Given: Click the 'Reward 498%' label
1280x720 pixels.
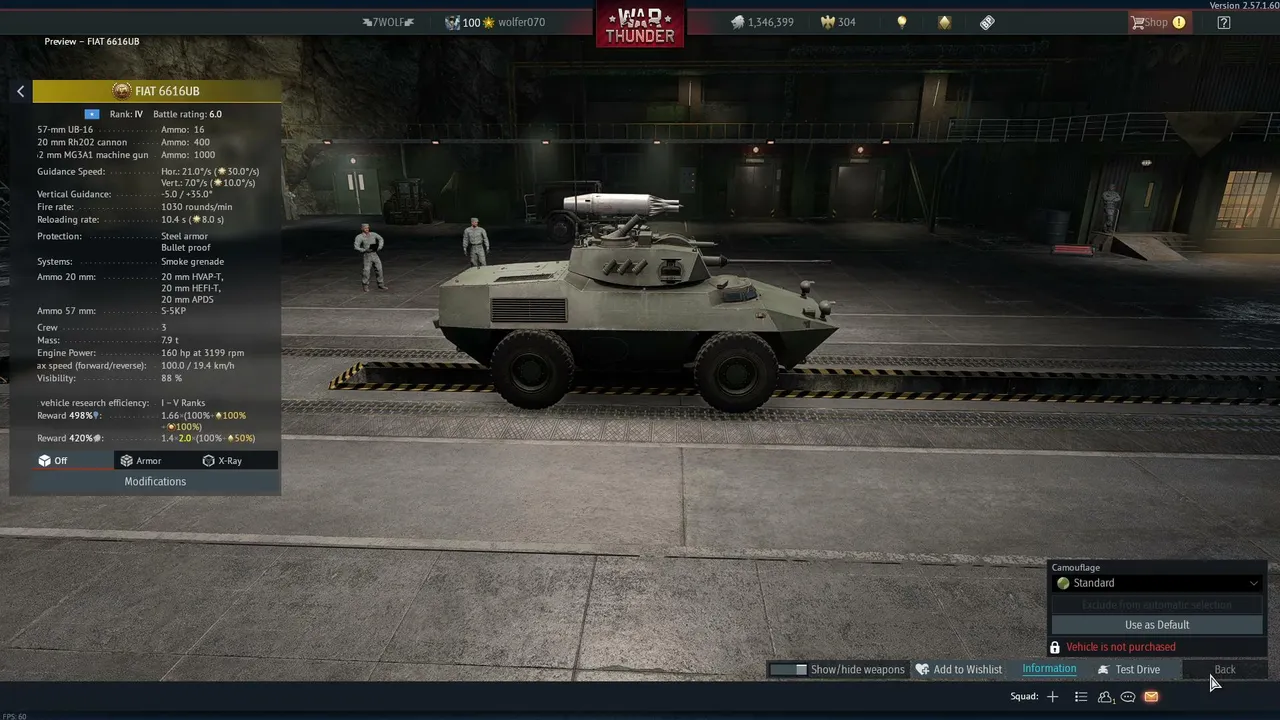Looking at the screenshot, I should tap(69, 416).
